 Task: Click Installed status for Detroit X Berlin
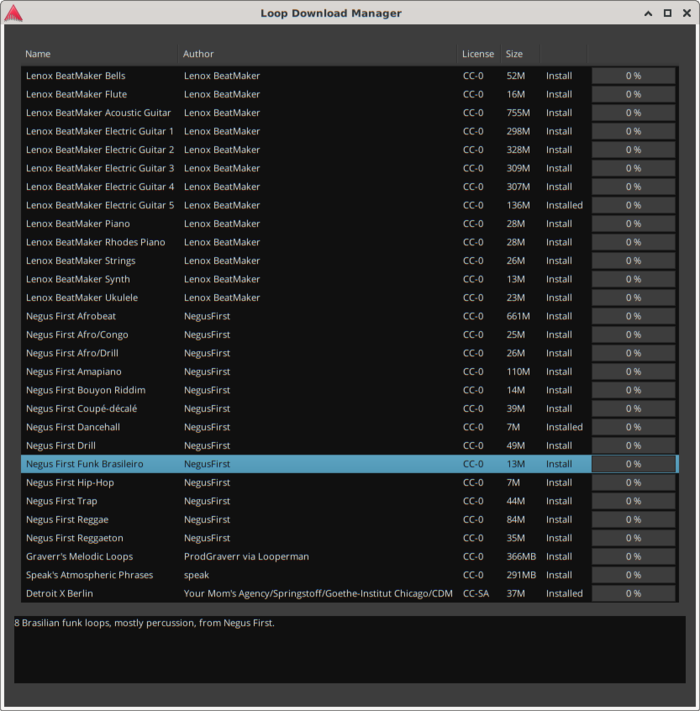click(x=564, y=594)
